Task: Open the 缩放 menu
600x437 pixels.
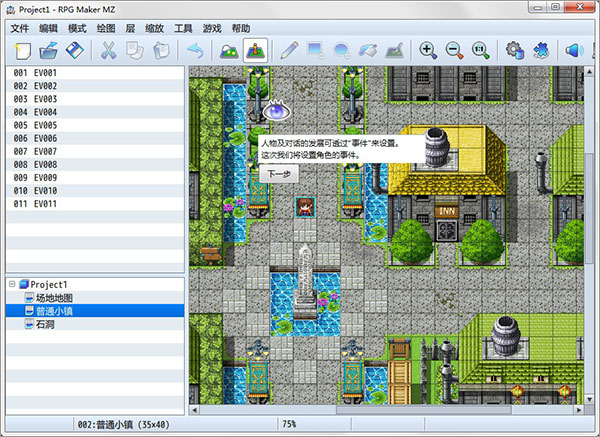Action: [154, 28]
